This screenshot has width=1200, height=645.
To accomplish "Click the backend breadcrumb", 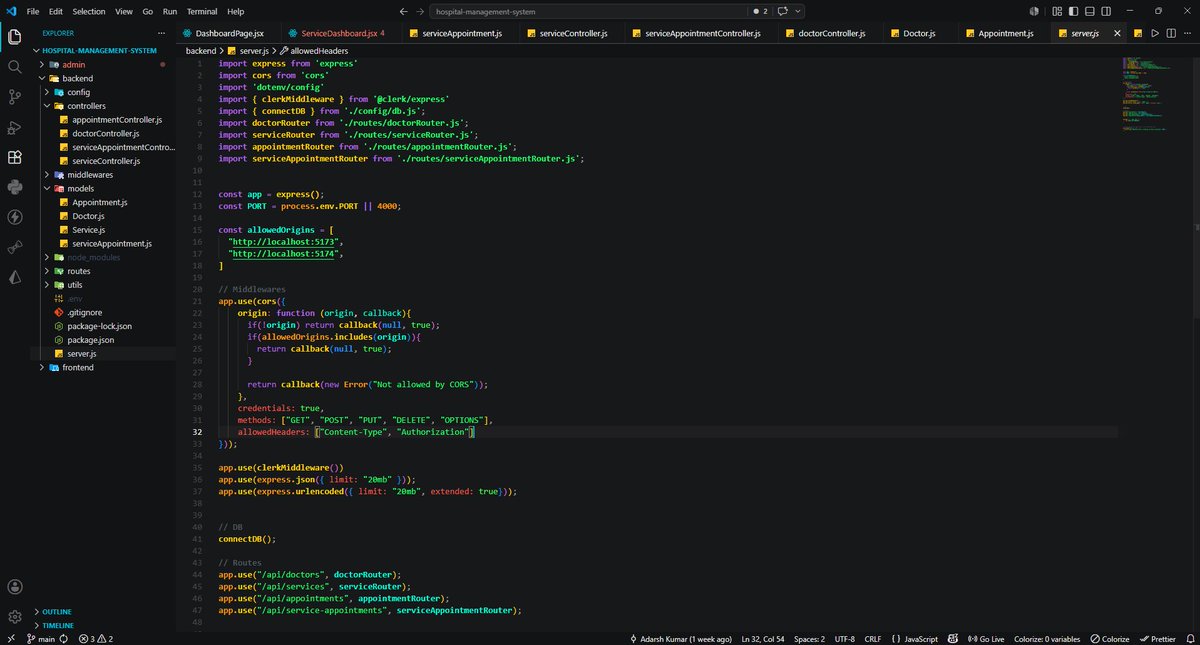I will 201,49.
